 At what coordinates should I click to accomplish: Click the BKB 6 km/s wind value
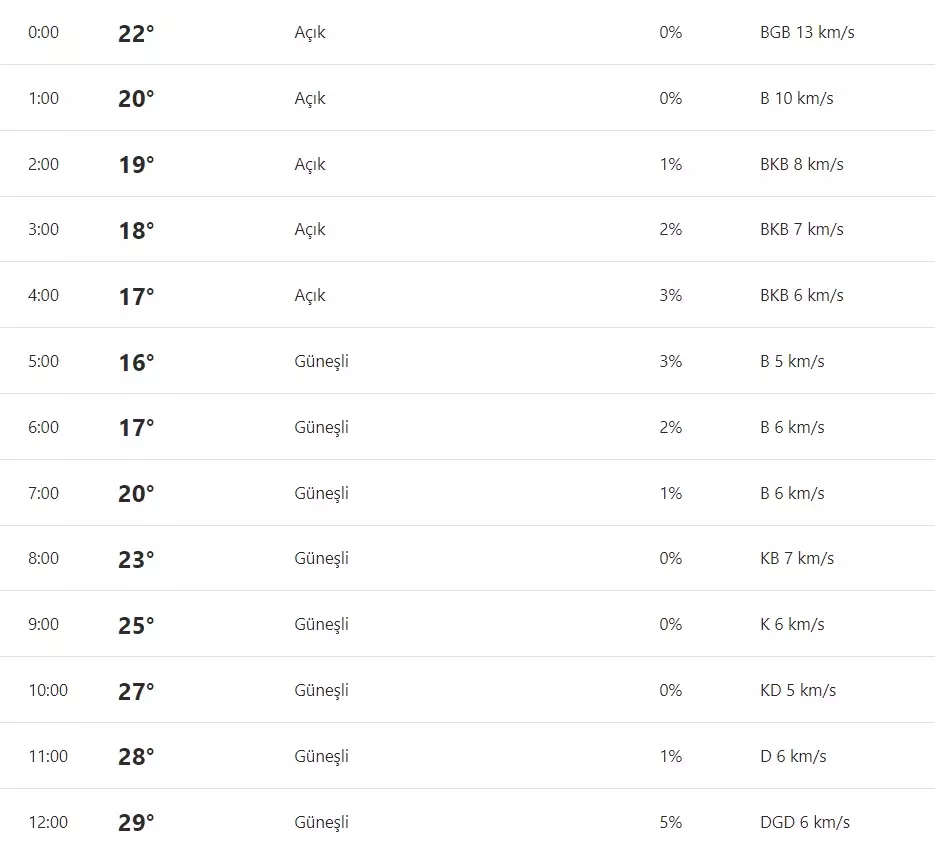[x=801, y=295]
